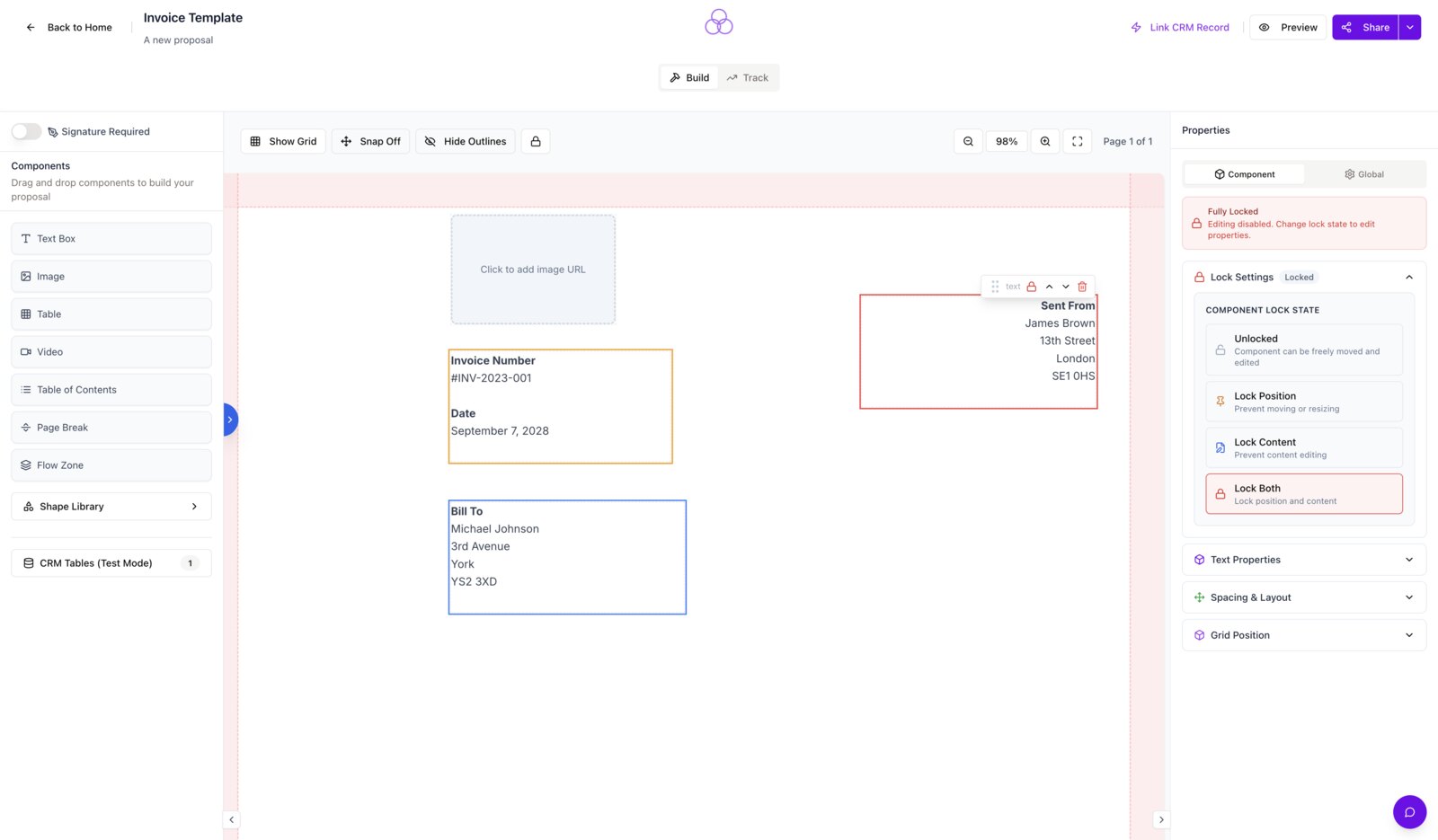Enter fullscreen canvas view
The height and width of the screenshot is (840, 1438).
1078,142
